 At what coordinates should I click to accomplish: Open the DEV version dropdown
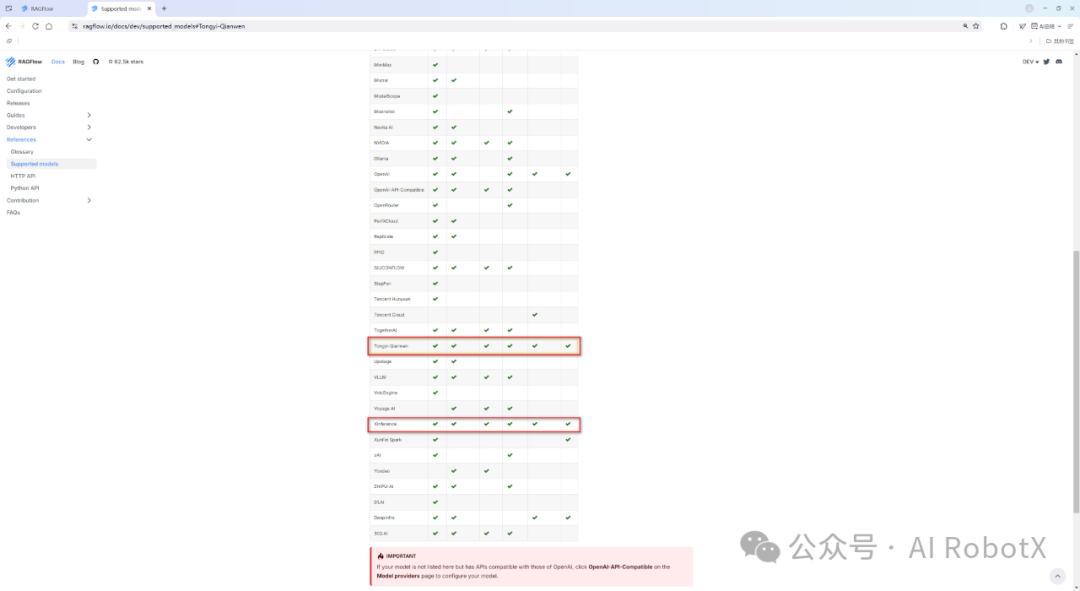click(x=1030, y=62)
